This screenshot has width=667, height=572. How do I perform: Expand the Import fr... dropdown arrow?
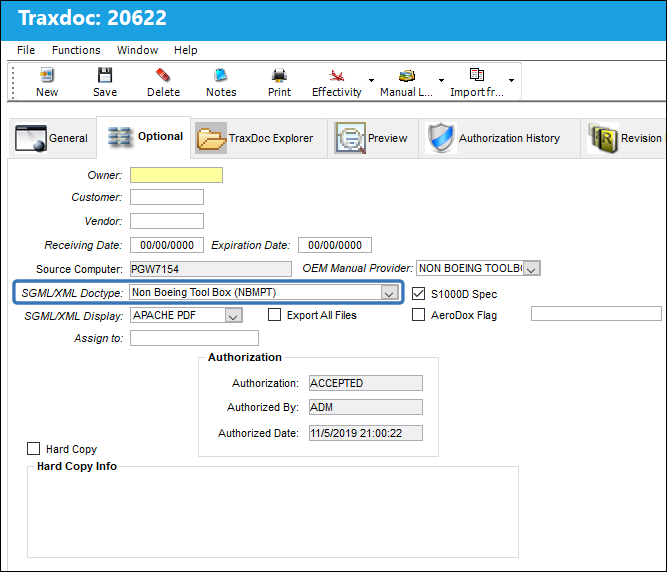[511, 80]
